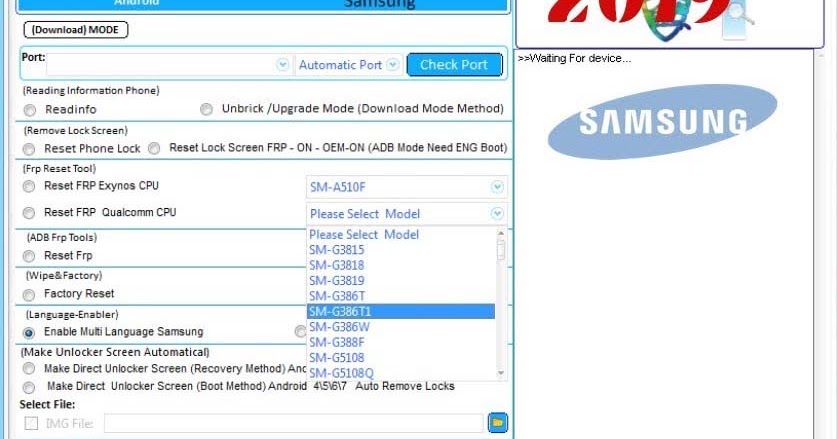Select the Readinfo radio button

[30, 110]
